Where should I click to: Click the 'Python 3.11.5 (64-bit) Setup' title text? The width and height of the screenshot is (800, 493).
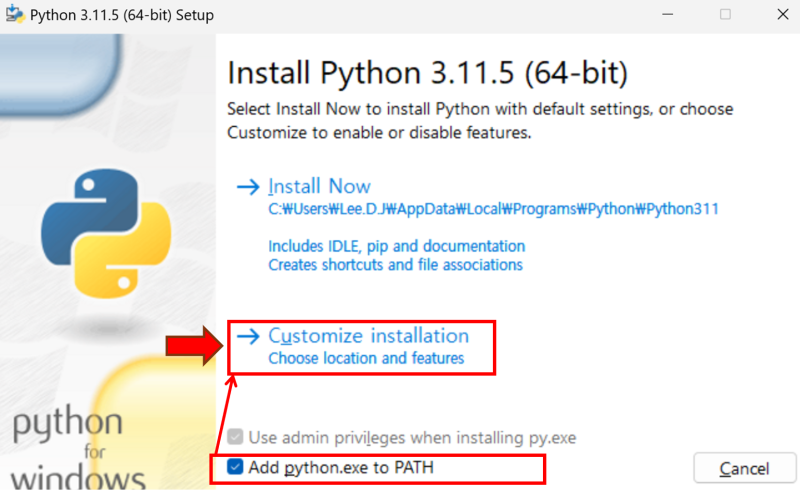click(122, 15)
